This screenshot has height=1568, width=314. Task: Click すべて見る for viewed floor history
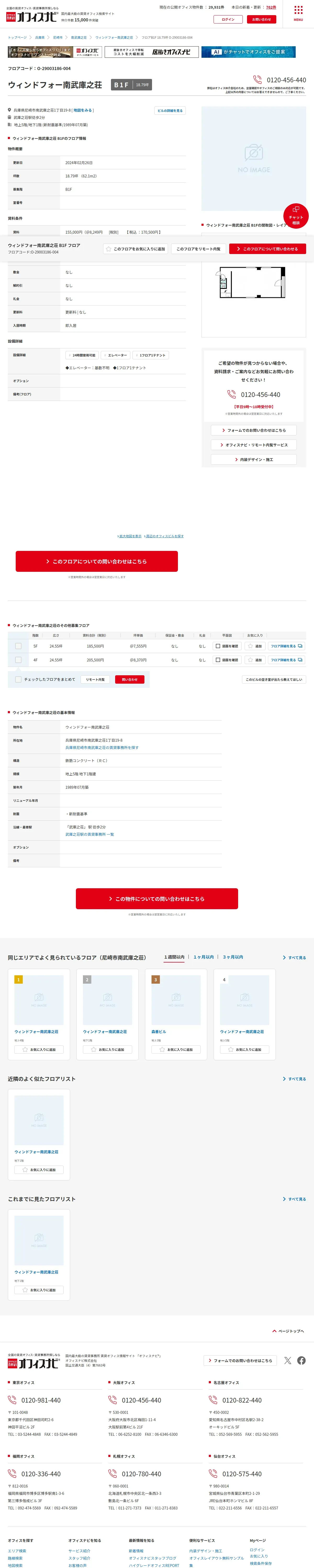[294, 1199]
